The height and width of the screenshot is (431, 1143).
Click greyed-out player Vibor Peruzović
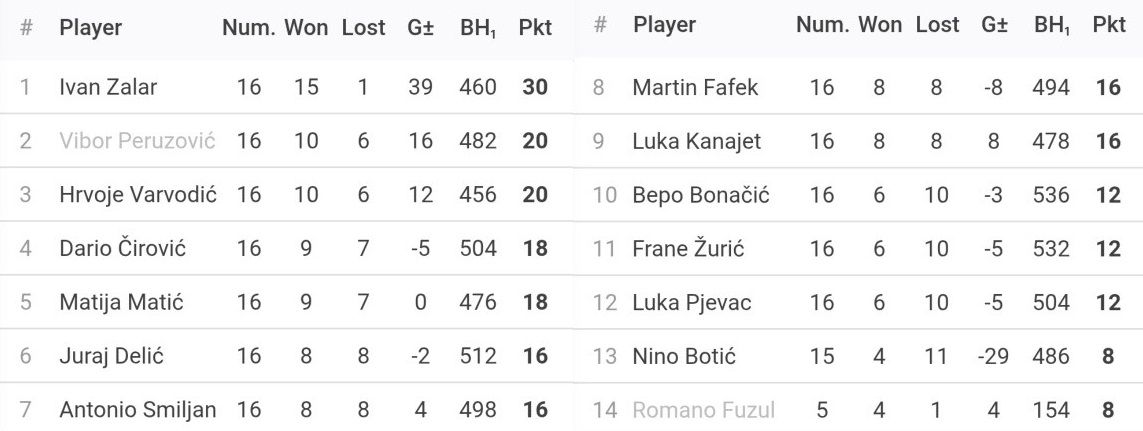point(137,141)
